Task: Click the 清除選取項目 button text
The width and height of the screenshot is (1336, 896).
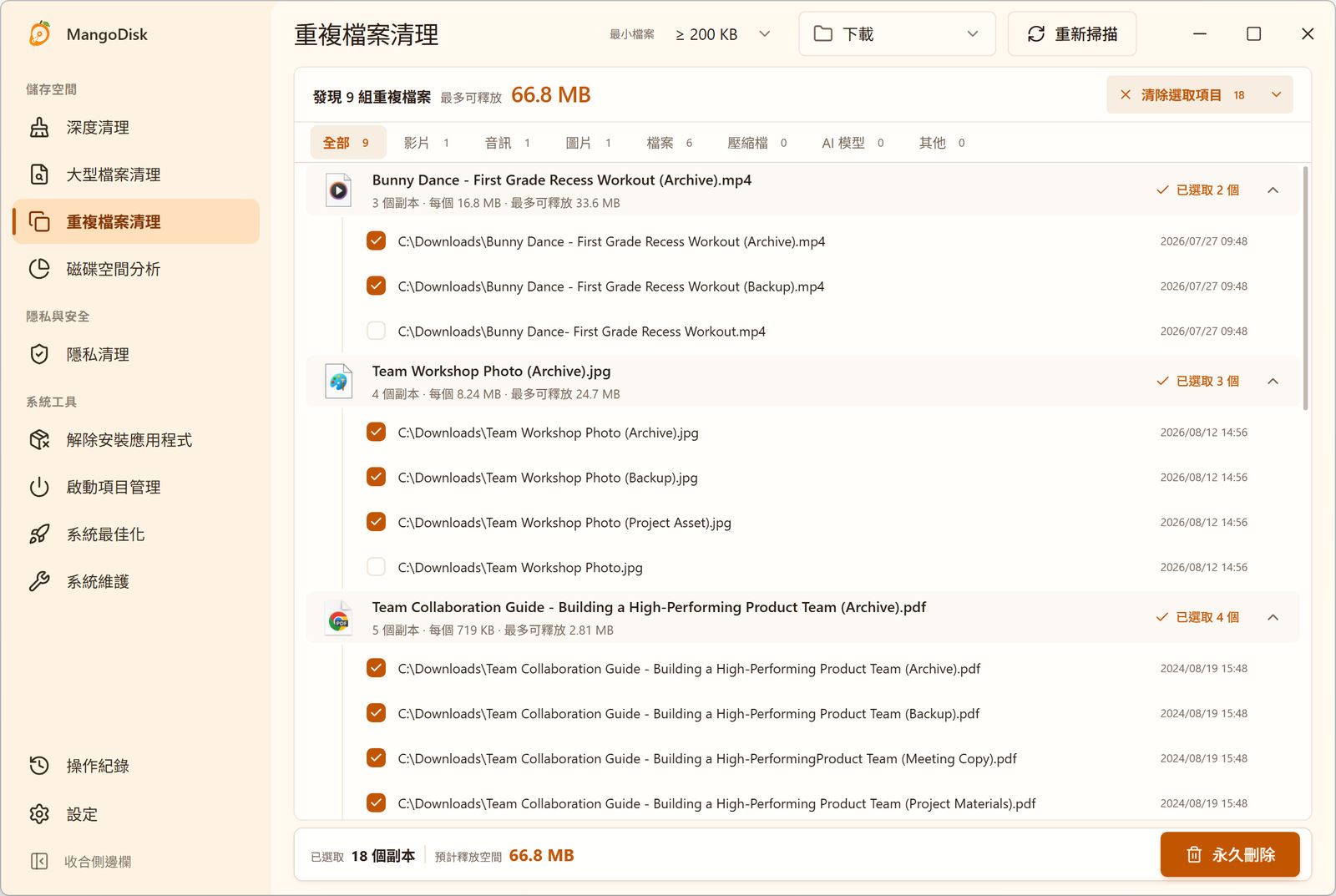Action: [1181, 95]
